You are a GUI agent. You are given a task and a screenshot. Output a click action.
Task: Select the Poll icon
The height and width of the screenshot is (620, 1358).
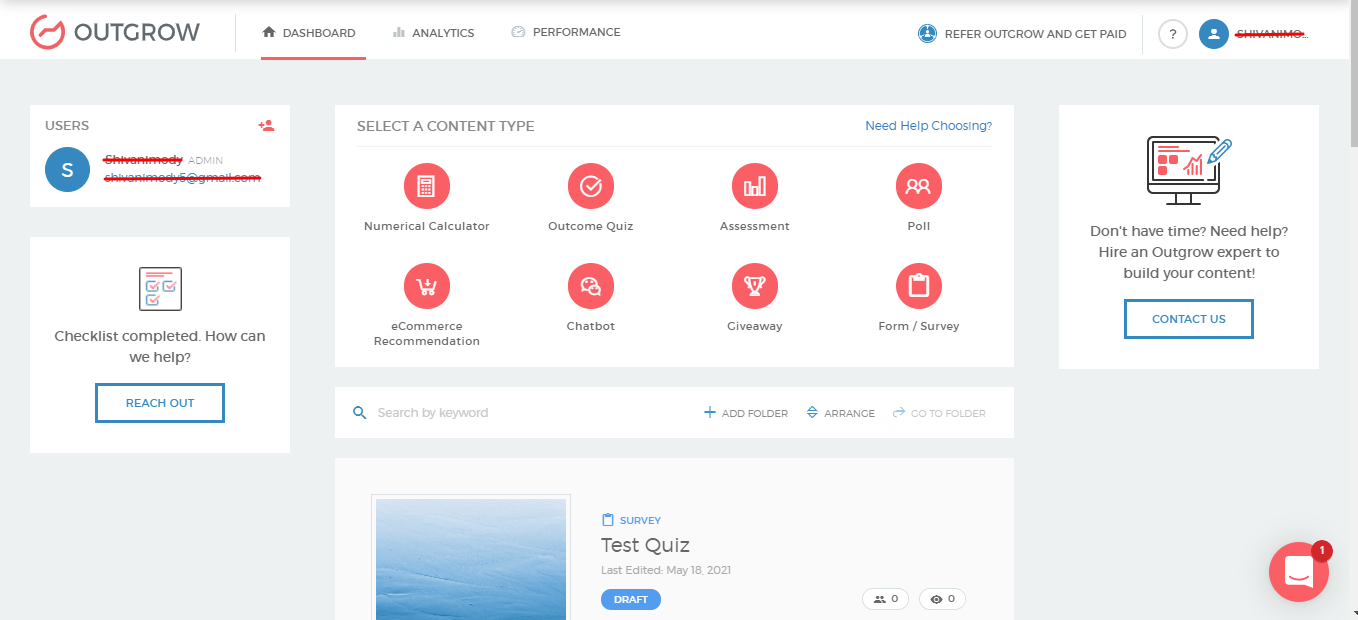click(x=919, y=186)
